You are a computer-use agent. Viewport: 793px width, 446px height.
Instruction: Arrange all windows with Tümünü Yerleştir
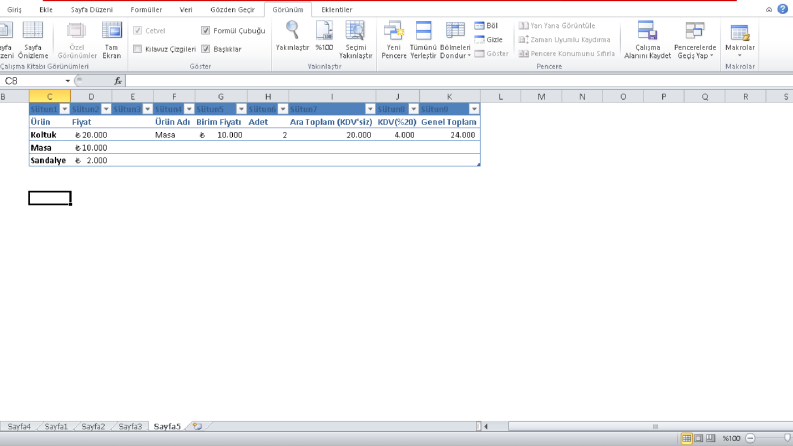(423, 40)
